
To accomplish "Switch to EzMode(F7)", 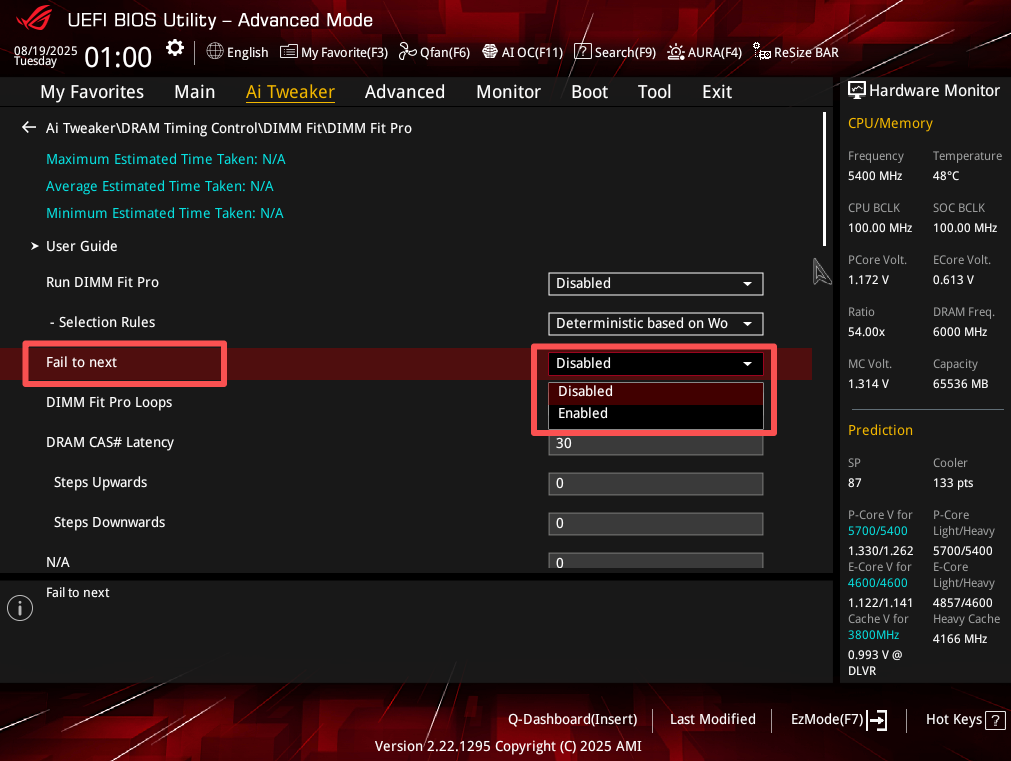I will (x=839, y=720).
